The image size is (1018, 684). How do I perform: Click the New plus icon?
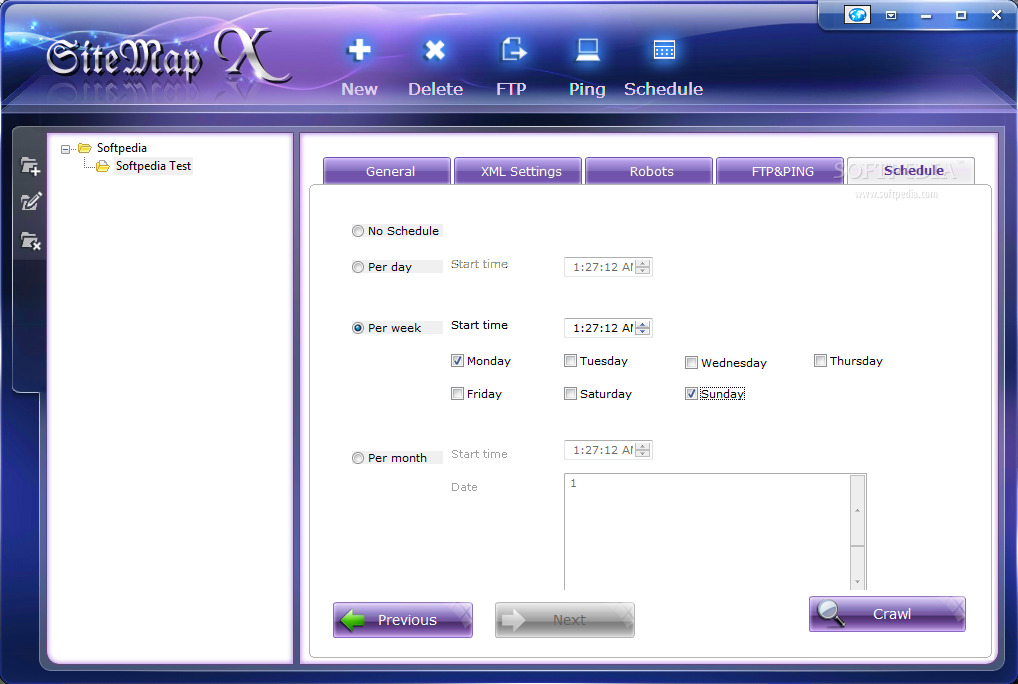pyautogui.click(x=359, y=50)
